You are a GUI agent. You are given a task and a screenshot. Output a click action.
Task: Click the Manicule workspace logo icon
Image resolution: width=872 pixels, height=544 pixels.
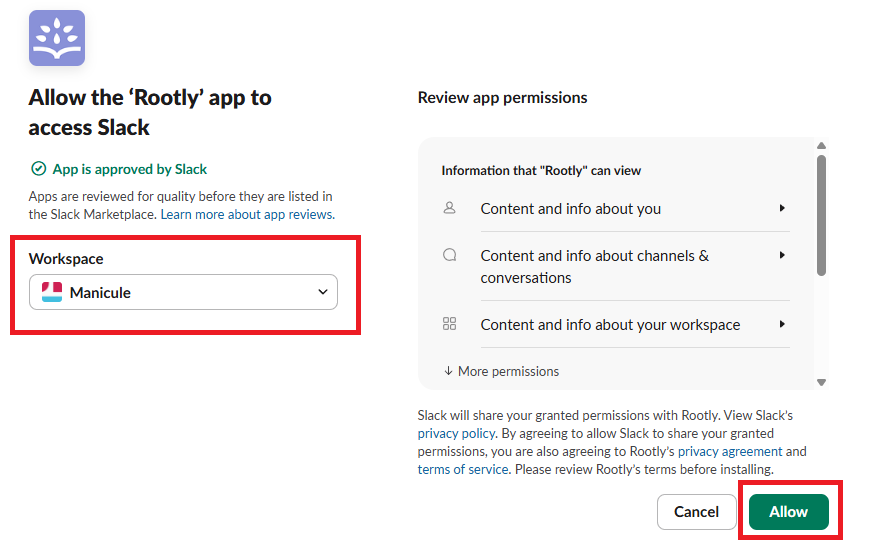pos(52,292)
